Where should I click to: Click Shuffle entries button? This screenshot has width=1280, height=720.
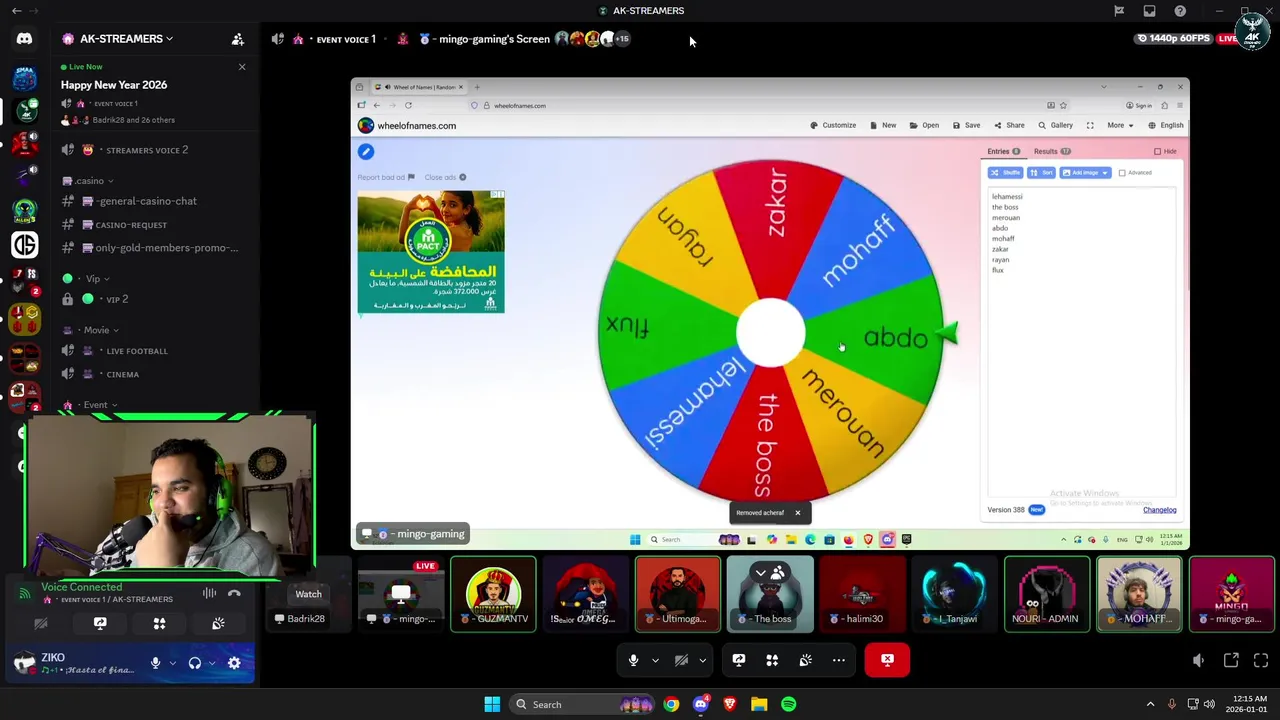[1006, 173]
